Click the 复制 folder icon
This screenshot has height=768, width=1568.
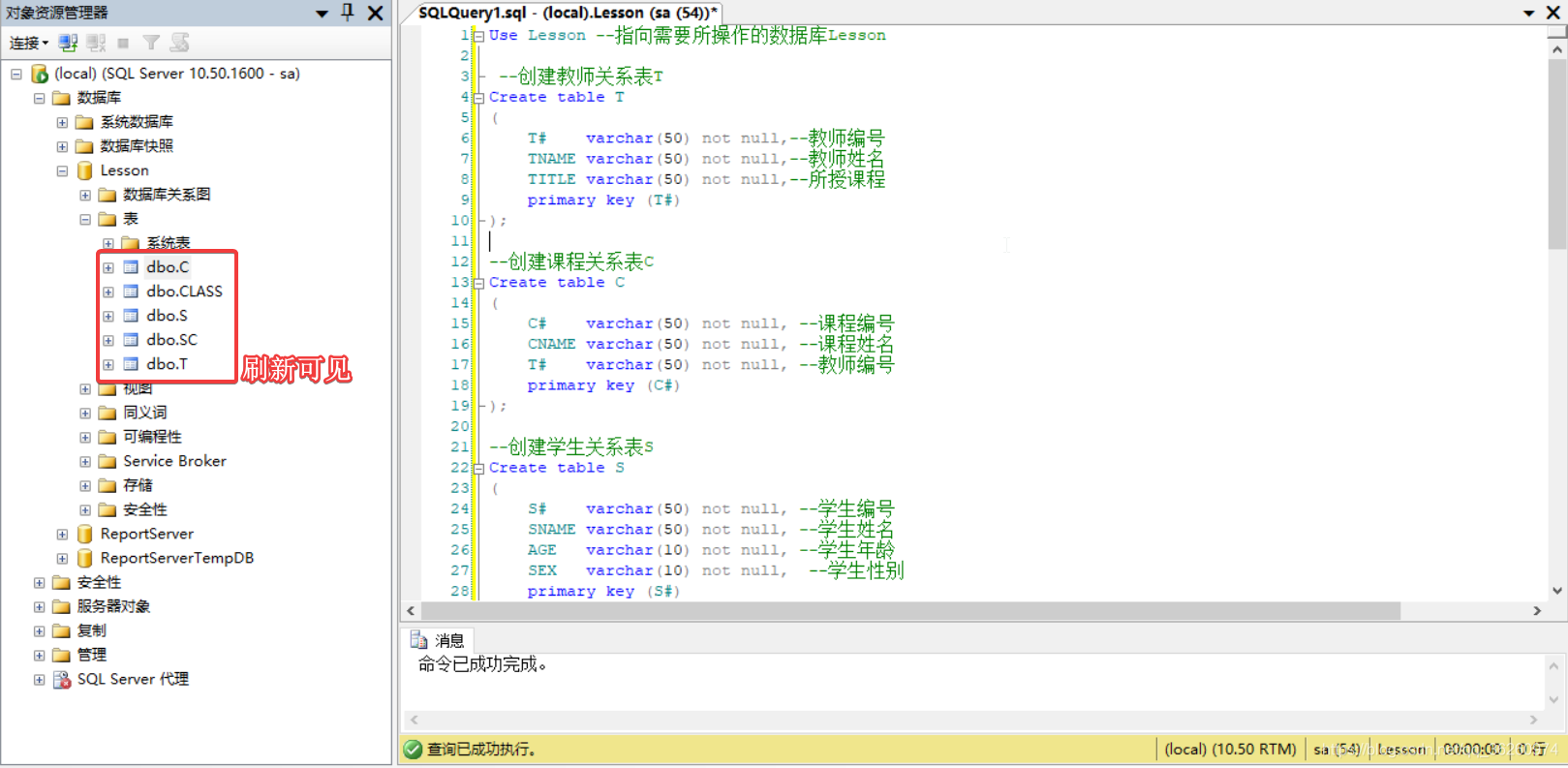[x=62, y=630]
